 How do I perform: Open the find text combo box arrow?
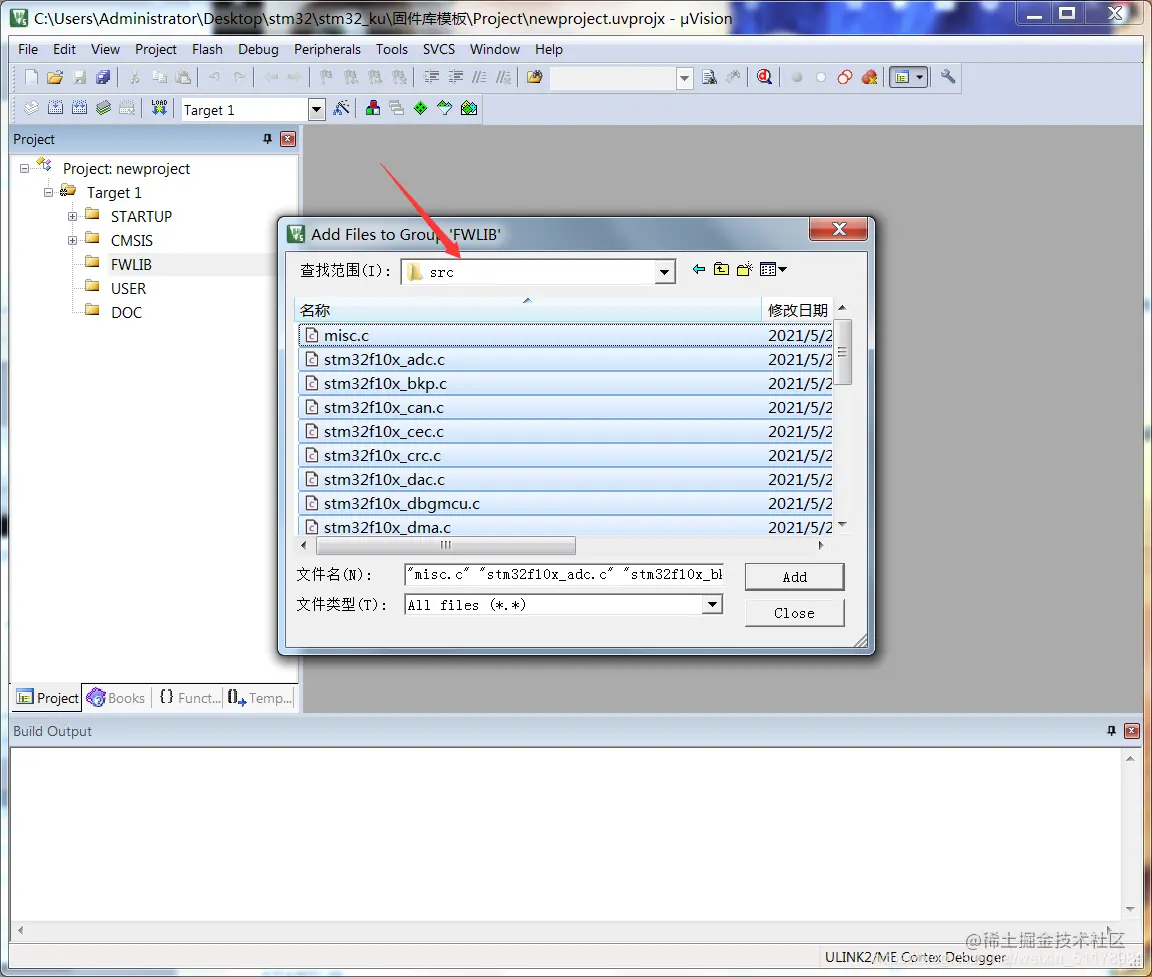684,78
